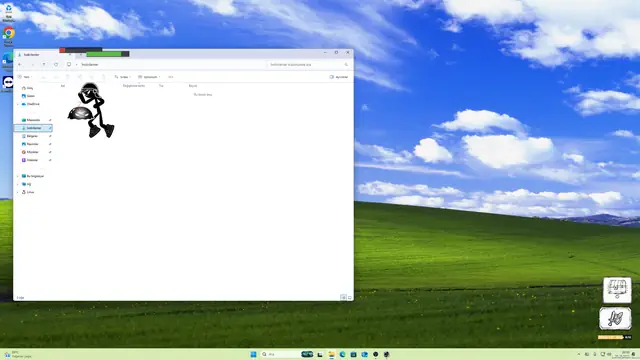Click the green health bar overlay
Screen dimensions: 640x360
[x=108, y=54]
